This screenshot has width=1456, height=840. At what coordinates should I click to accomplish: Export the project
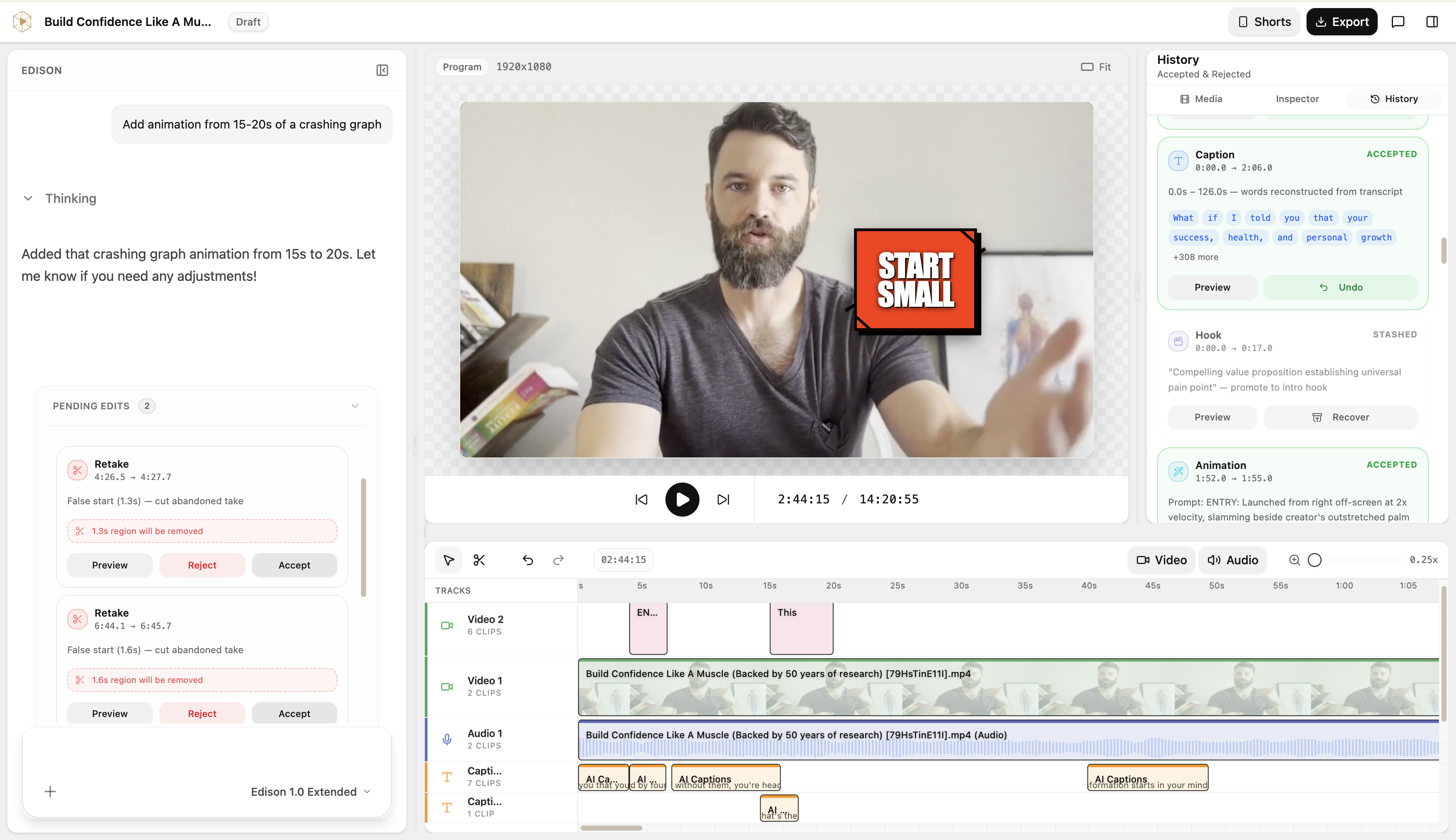1342,22
